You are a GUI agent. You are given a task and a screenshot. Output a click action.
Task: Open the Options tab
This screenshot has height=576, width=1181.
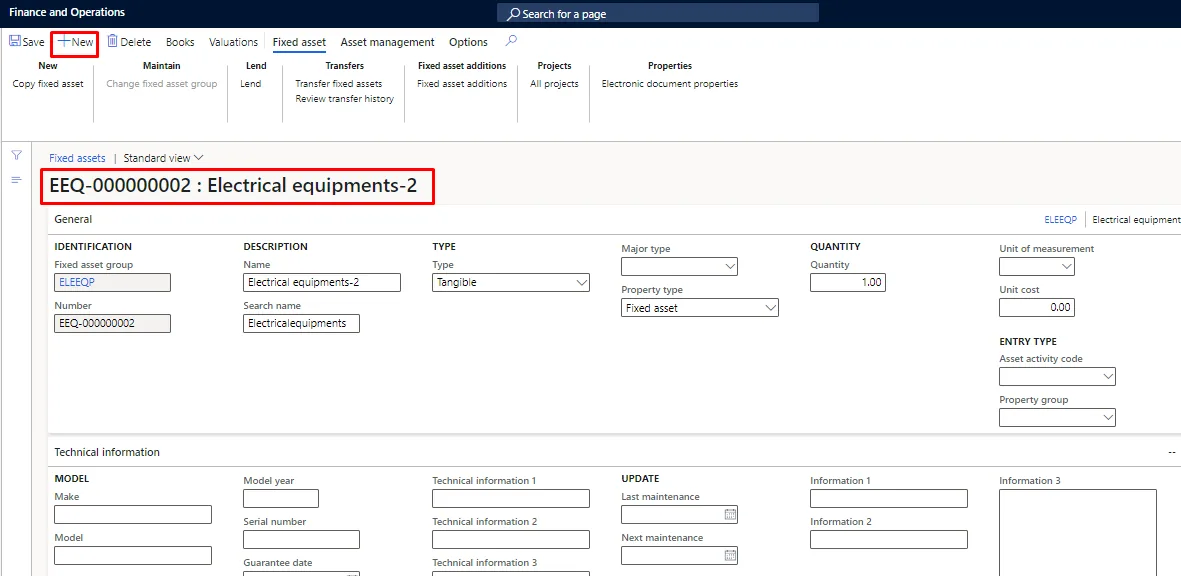point(468,42)
